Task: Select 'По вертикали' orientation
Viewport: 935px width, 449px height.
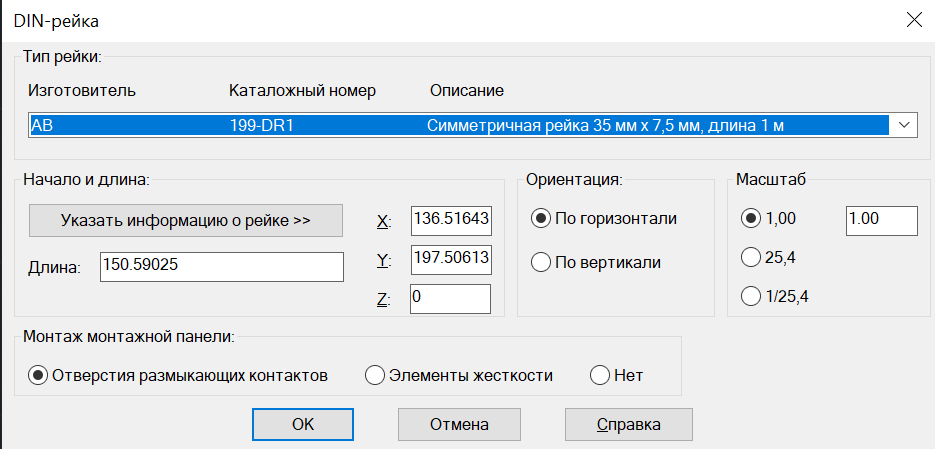Action: [x=595, y=262]
